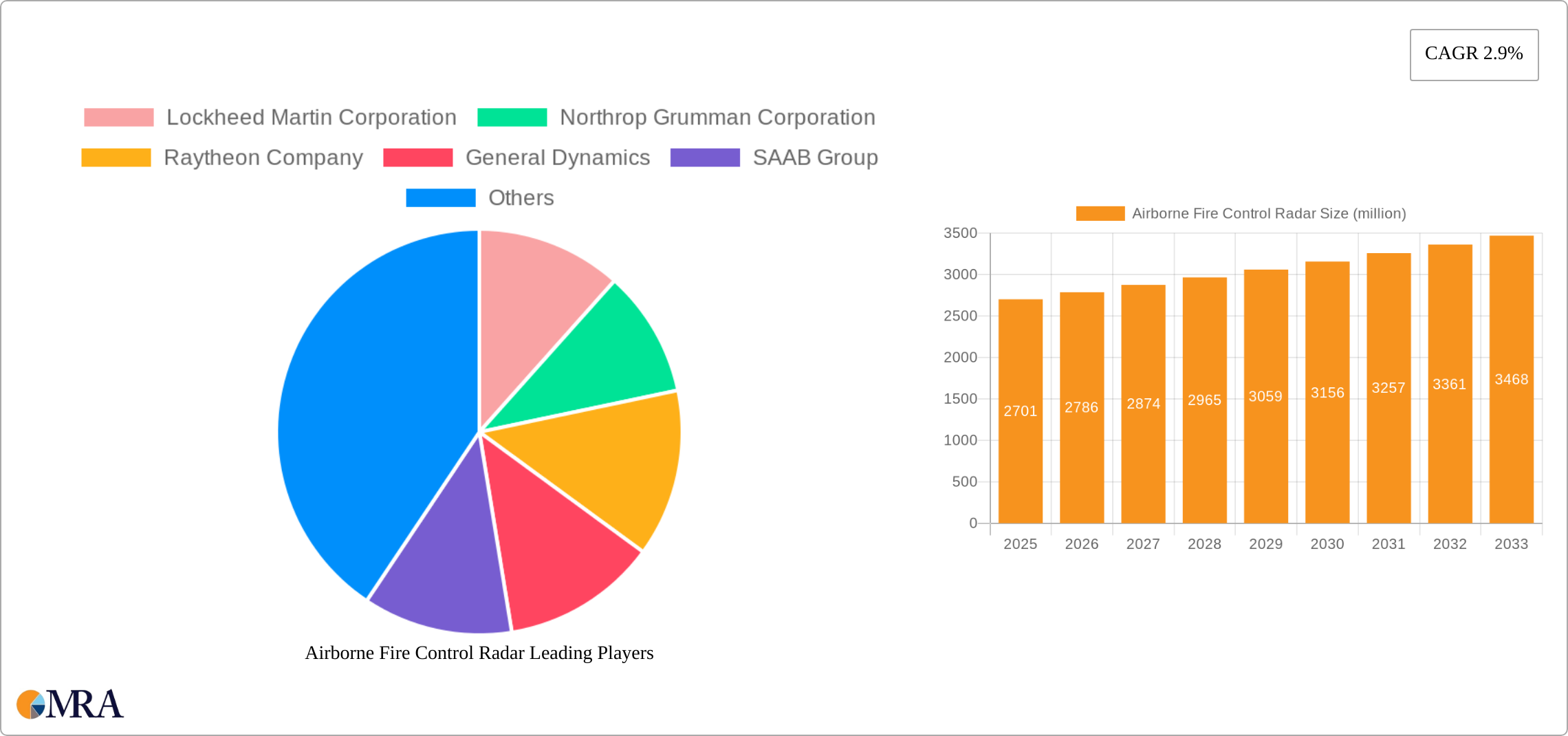Select the General Dynamics legend label

click(x=557, y=158)
